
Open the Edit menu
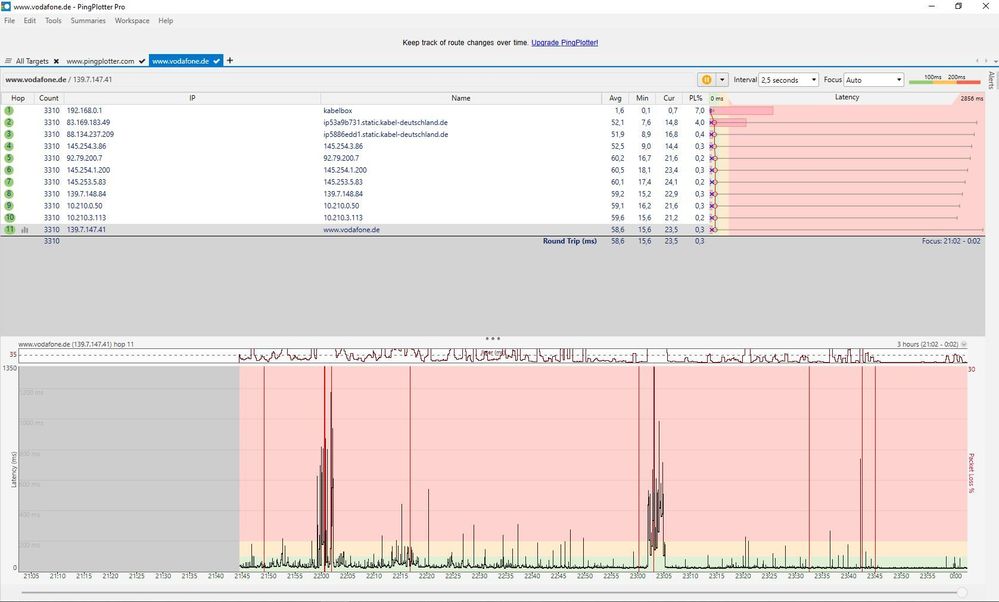click(30, 20)
